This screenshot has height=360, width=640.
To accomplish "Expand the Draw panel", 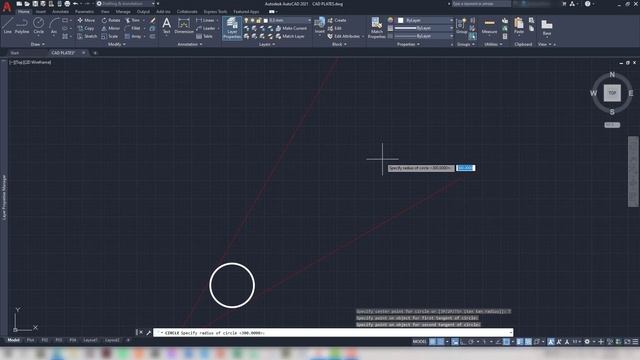I will (38, 44).
